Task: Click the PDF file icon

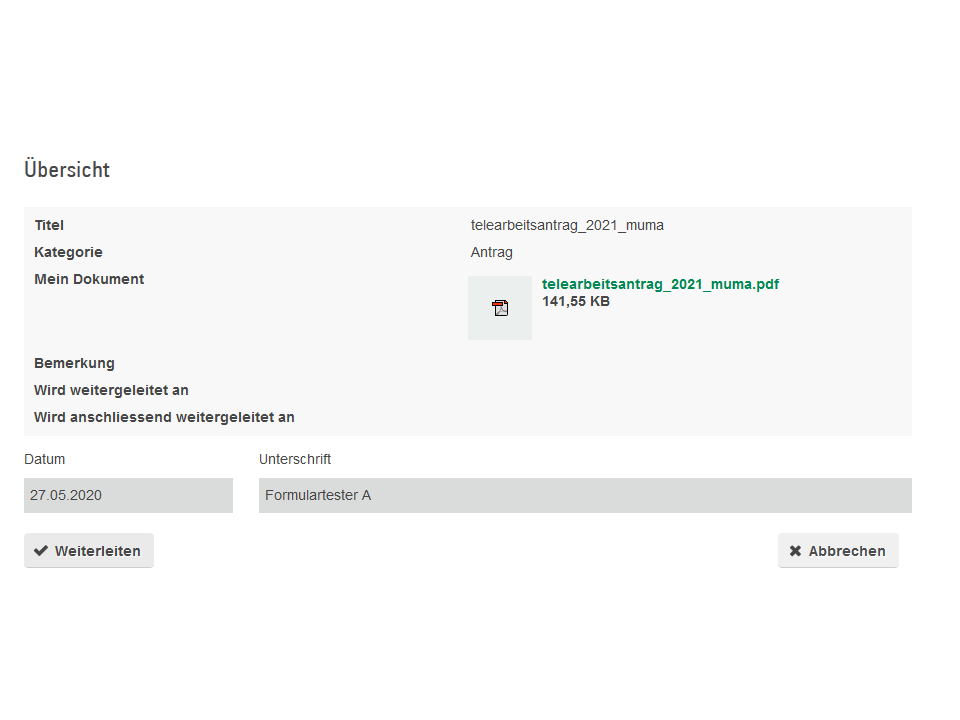Action: tap(500, 308)
